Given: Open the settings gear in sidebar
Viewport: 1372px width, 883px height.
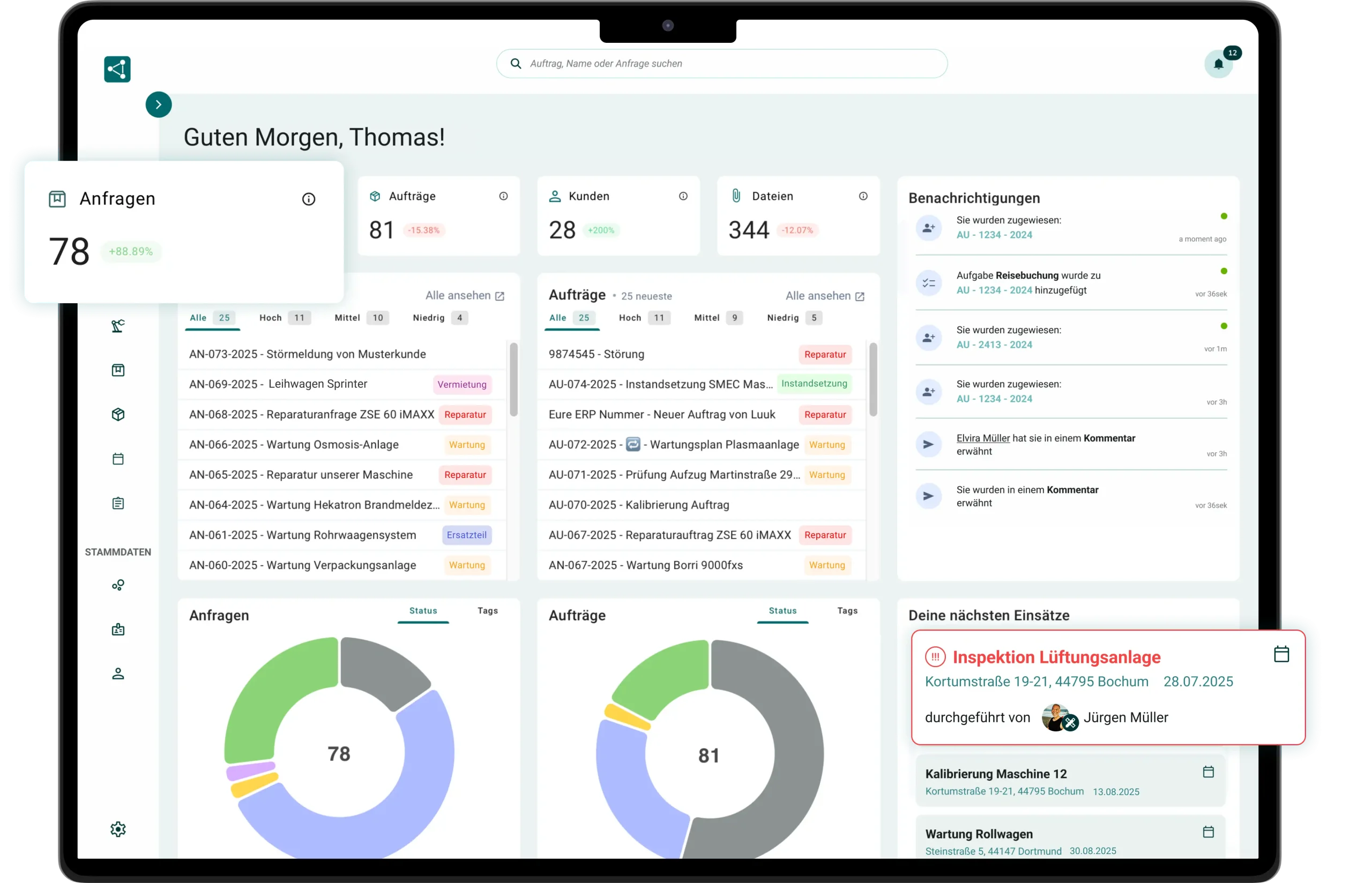Looking at the screenshot, I should click(118, 829).
